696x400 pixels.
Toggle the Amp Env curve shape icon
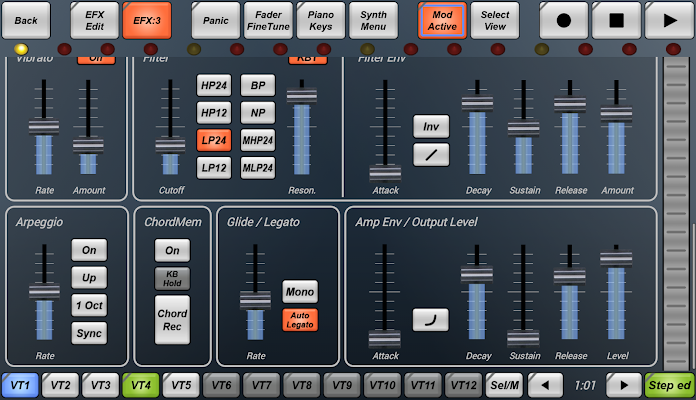tap(431, 320)
